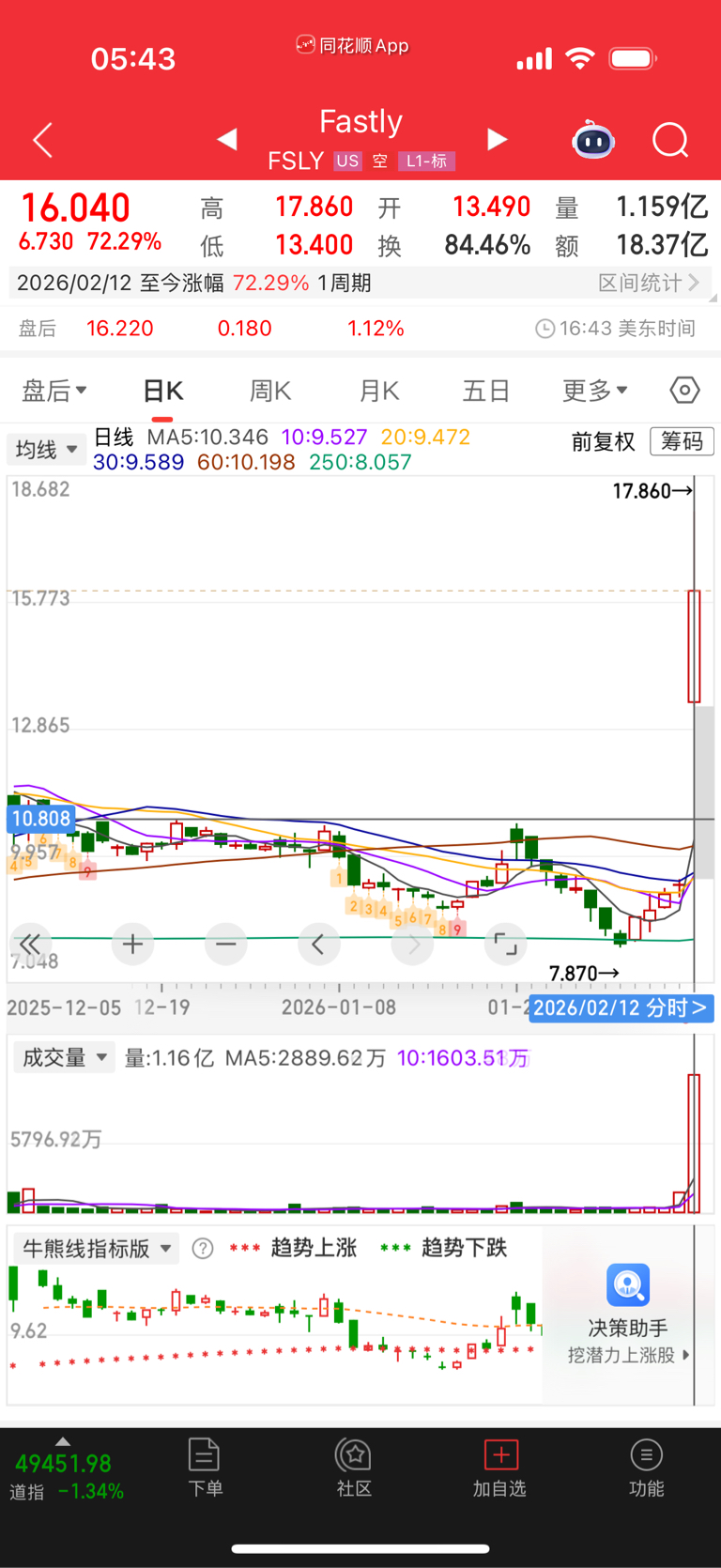Open chart settings hexagon icon
Screen dimensions: 721x1568
[x=684, y=390]
